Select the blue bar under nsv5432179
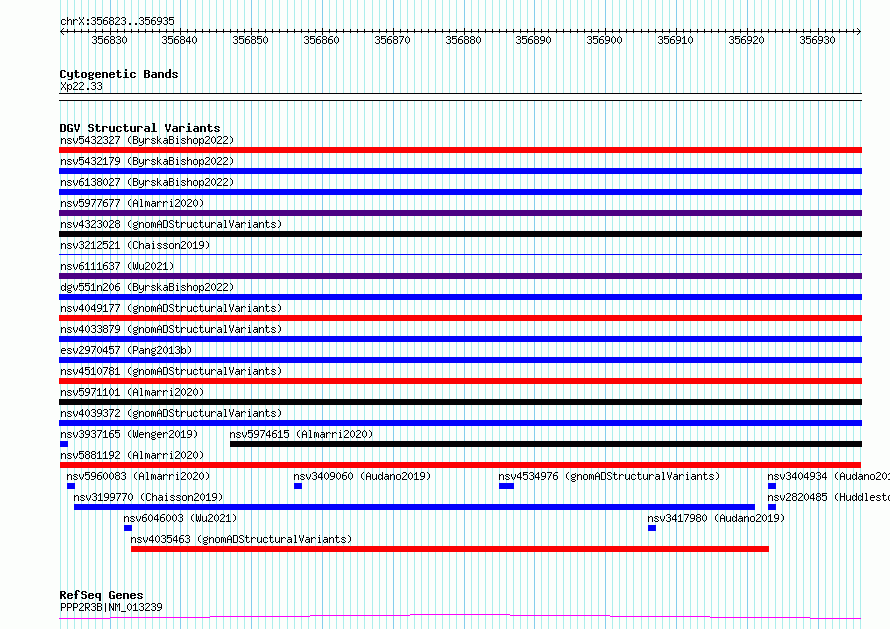Viewport: 890px width, 629px height. tap(460, 171)
